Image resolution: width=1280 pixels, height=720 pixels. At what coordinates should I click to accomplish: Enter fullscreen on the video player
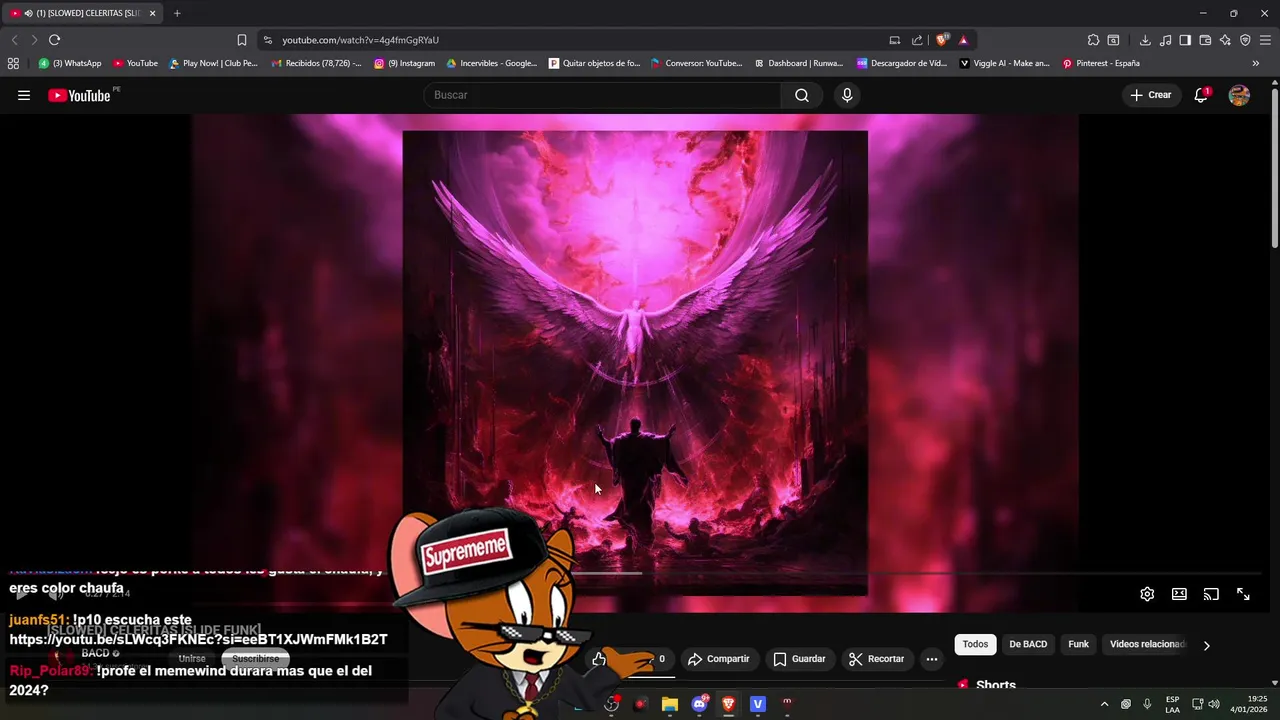point(1243,594)
